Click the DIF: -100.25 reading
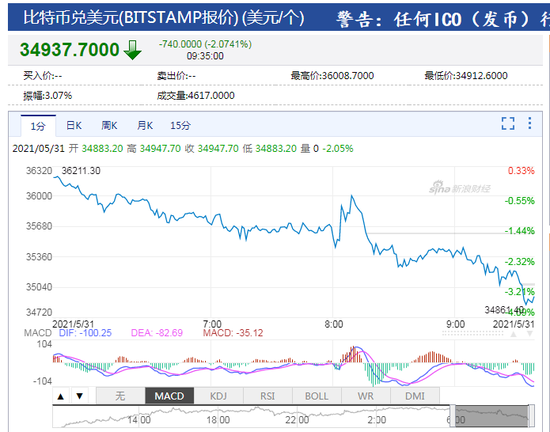This screenshot has width=550, height=432. (x=85, y=333)
